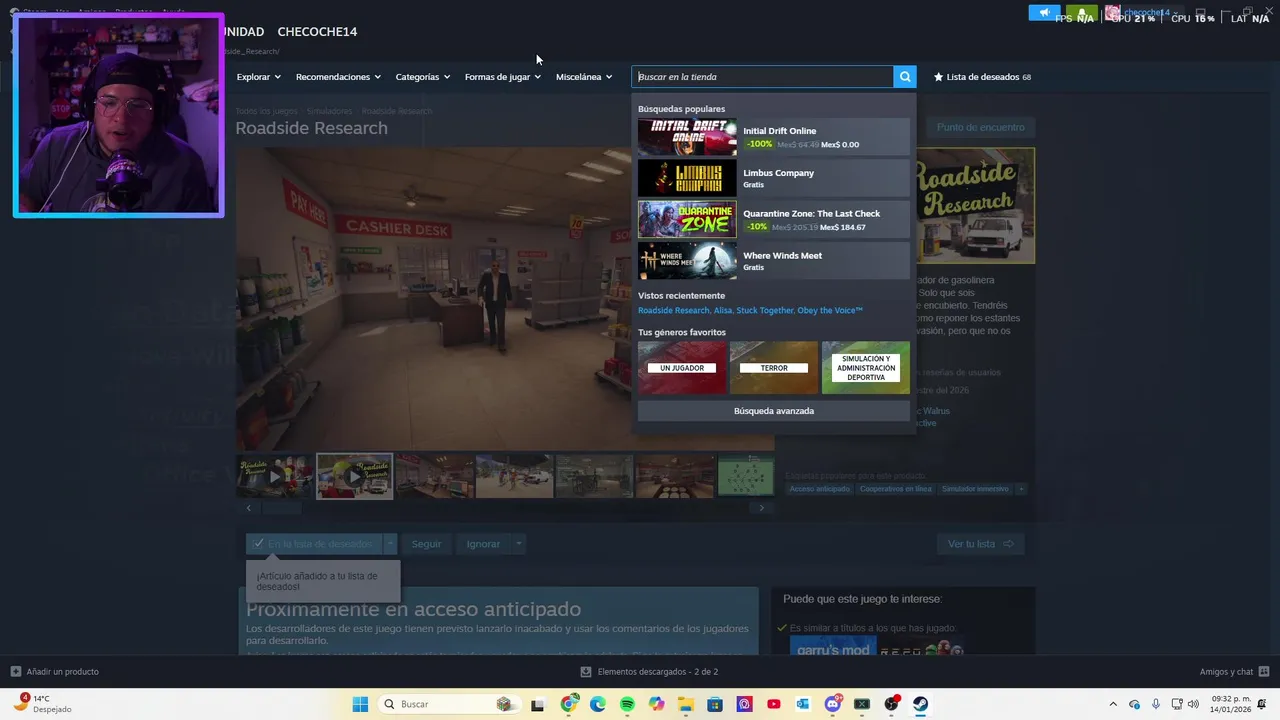Click the Initial Drift Online thumbnail image

[687, 137]
